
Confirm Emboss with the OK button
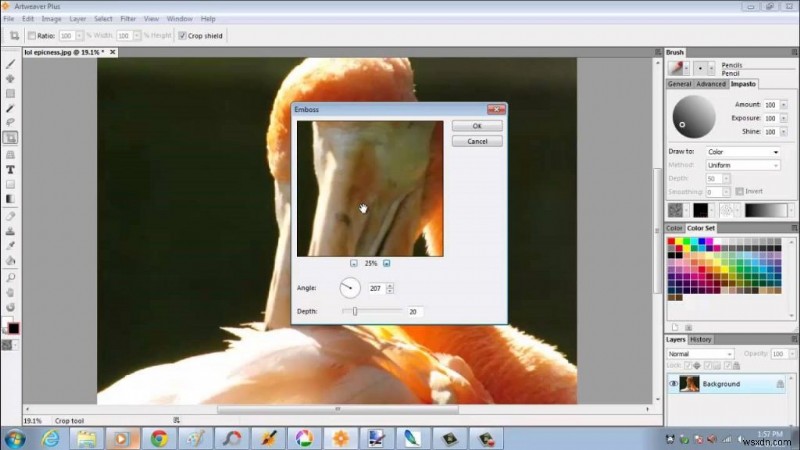pyautogui.click(x=477, y=126)
